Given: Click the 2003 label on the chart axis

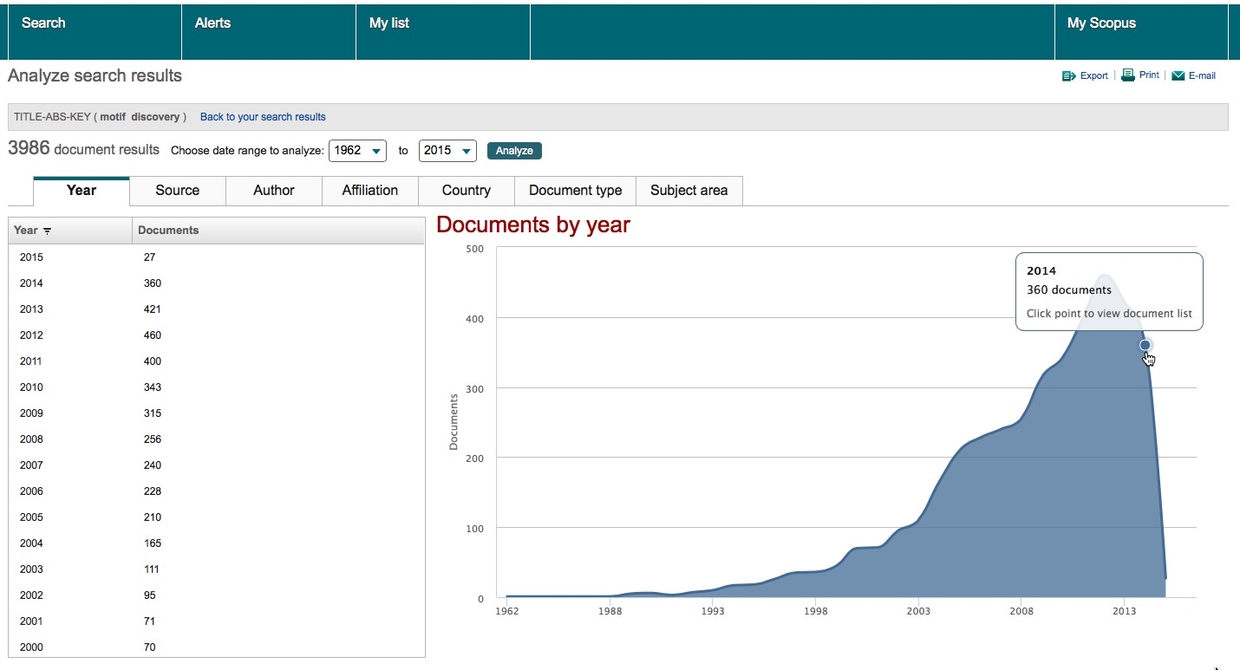Looking at the screenshot, I should pyautogui.click(x=918, y=611).
